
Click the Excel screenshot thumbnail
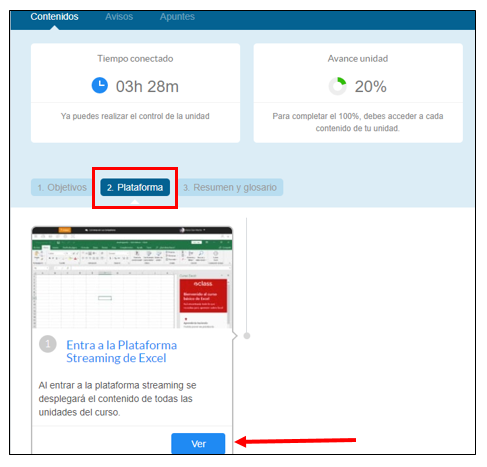pyautogui.click(x=132, y=277)
